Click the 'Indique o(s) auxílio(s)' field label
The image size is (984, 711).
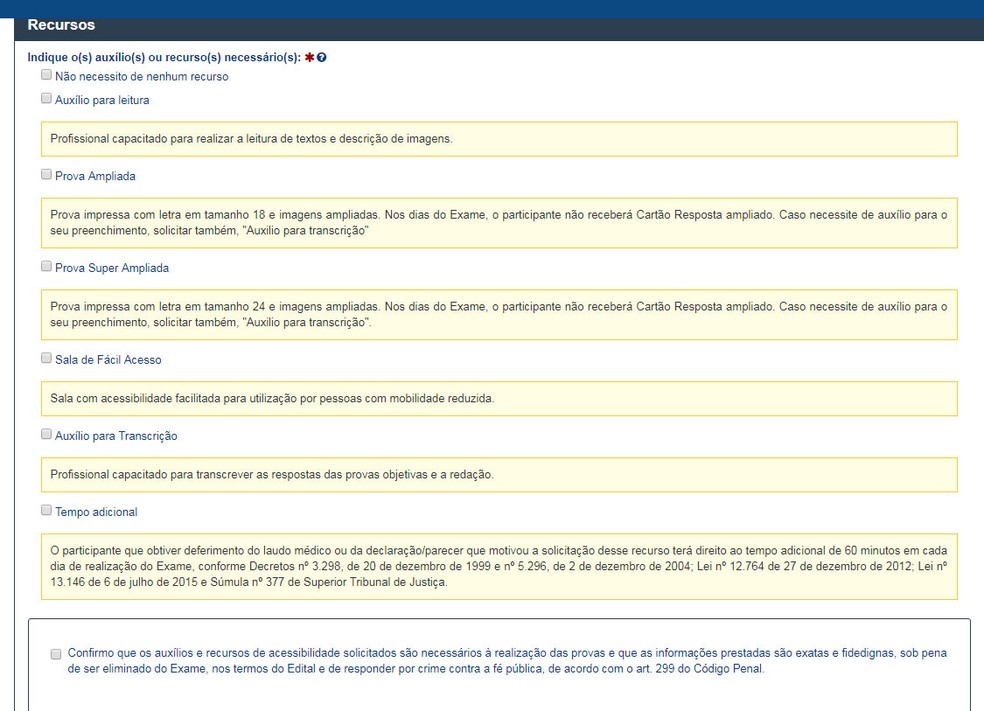164,58
